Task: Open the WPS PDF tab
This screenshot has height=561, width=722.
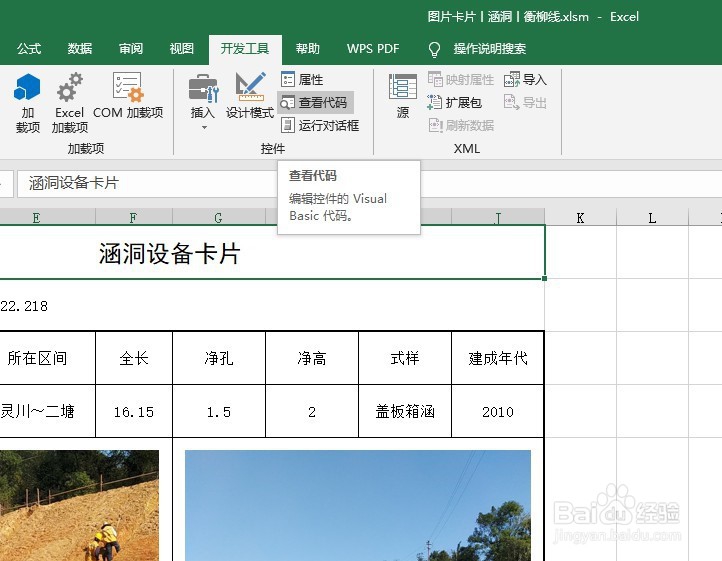Action: pyautogui.click(x=373, y=49)
